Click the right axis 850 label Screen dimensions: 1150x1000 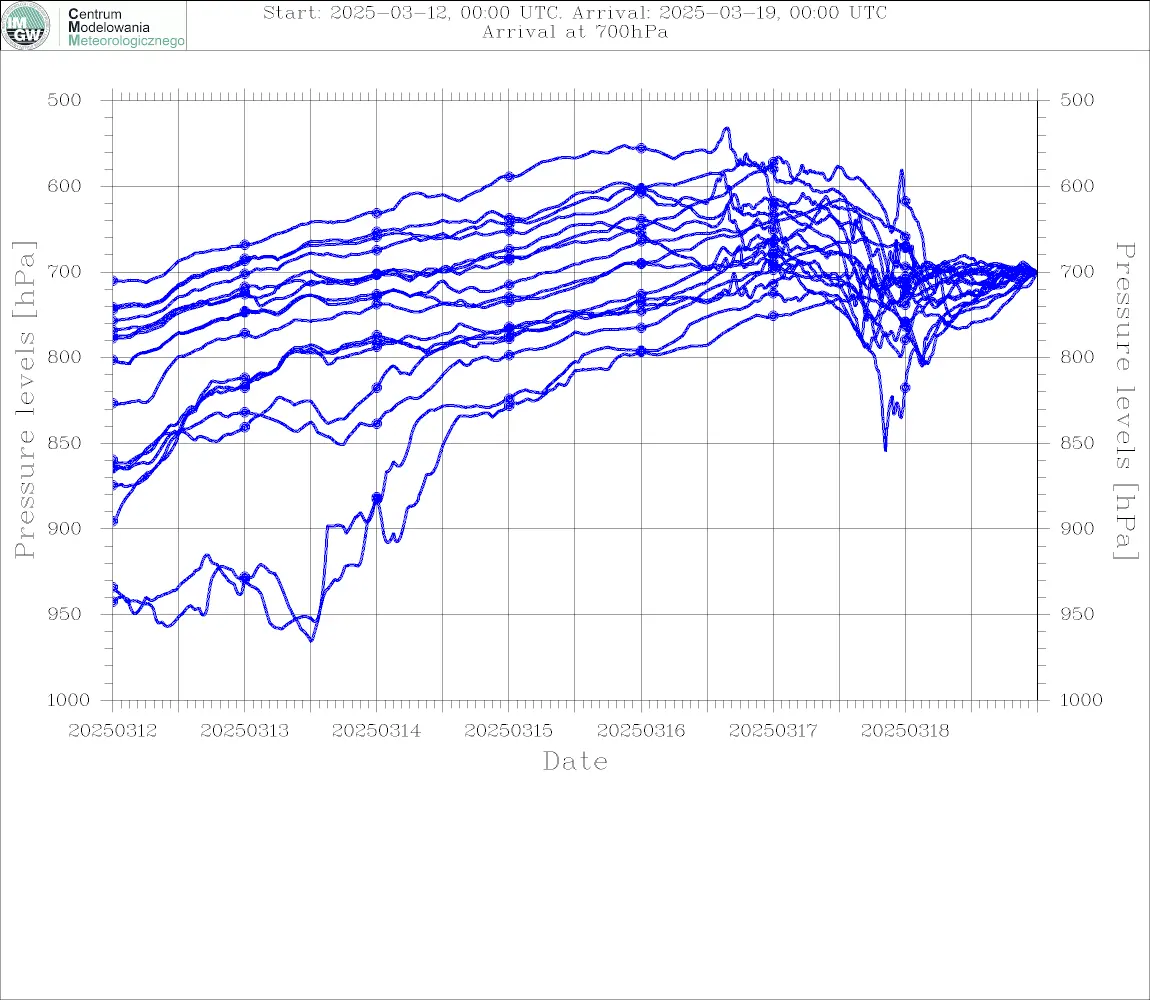1077,443
